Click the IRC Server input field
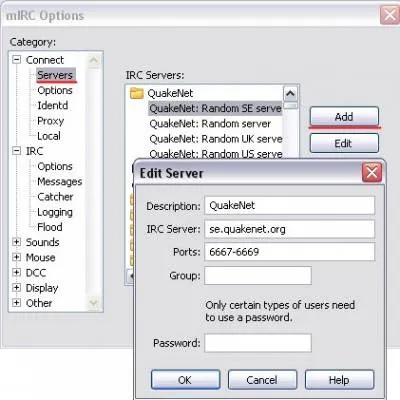Viewport: 400px width, 400px height. click(290, 229)
